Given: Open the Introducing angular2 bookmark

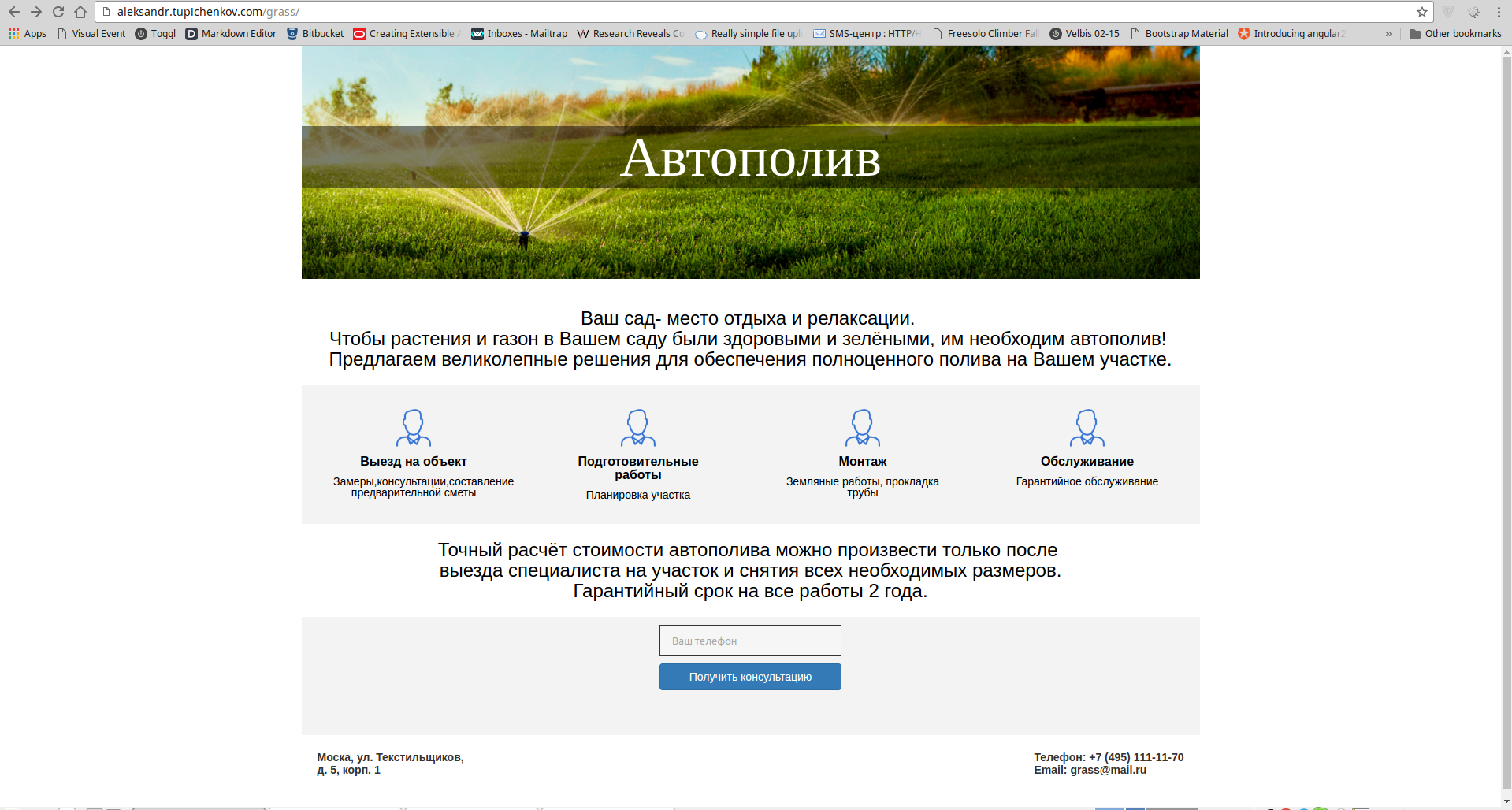Looking at the screenshot, I should point(1291,34).
